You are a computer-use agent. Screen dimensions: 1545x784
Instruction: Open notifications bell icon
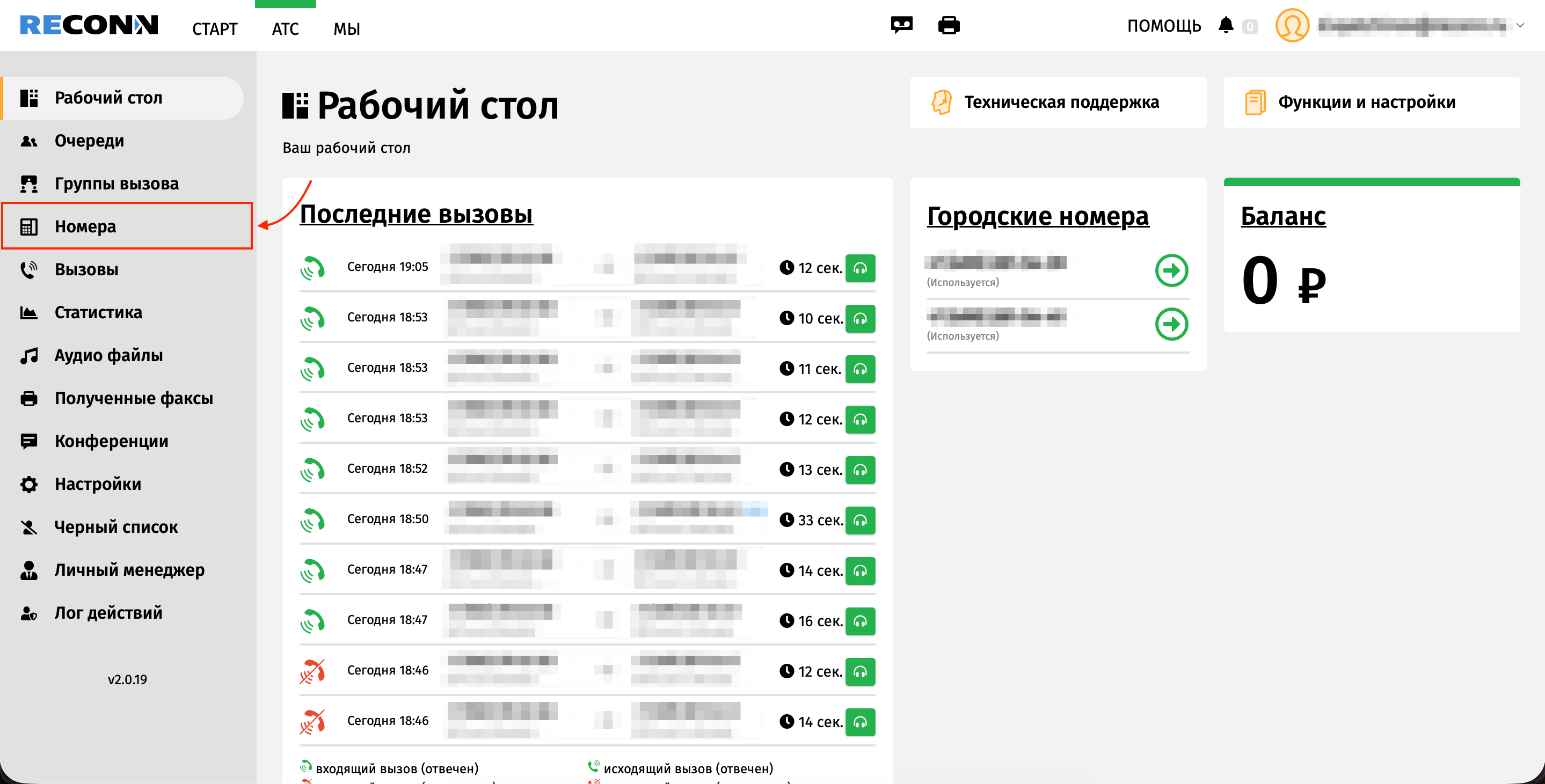(1226, 25)
